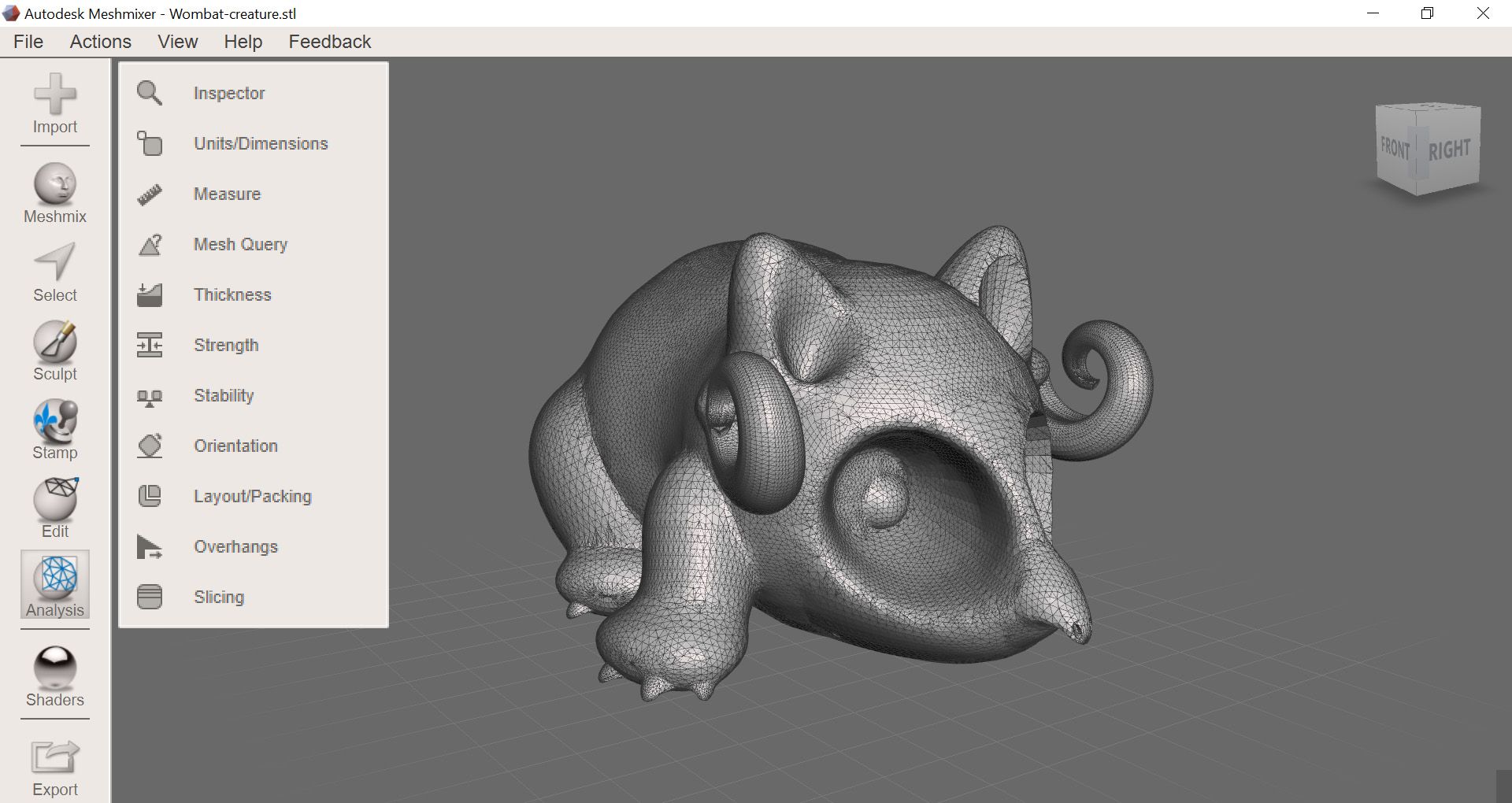
Task: Open the Feedback menu
Action: 329,42
